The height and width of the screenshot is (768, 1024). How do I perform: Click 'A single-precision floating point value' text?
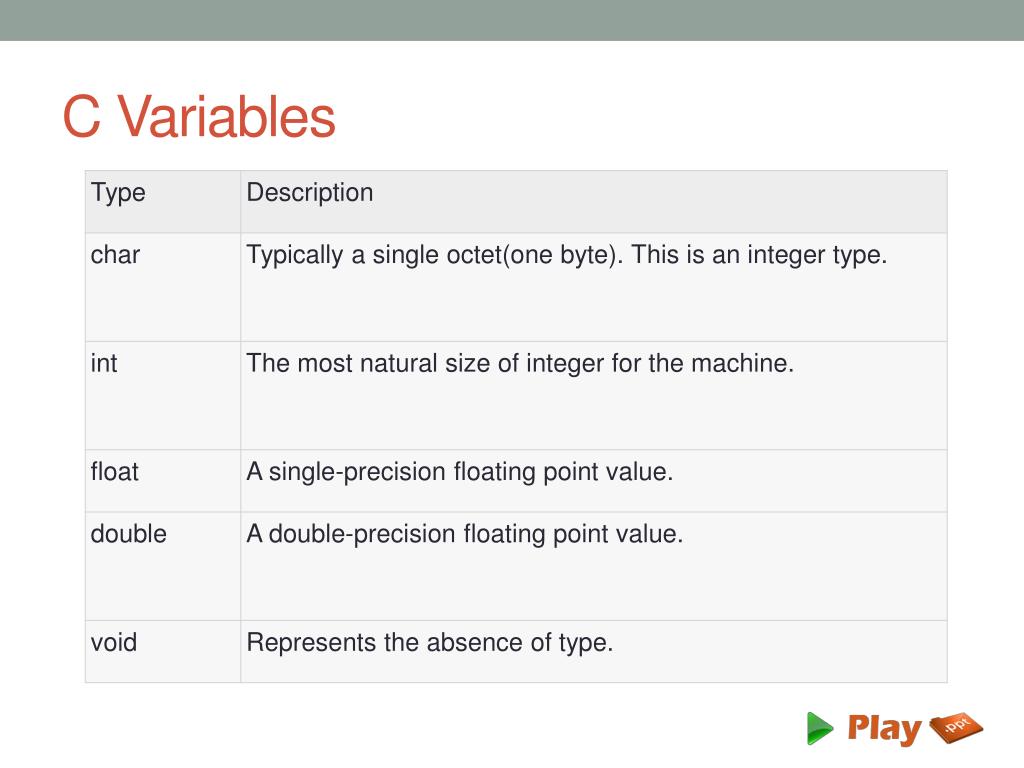[460, 472]
